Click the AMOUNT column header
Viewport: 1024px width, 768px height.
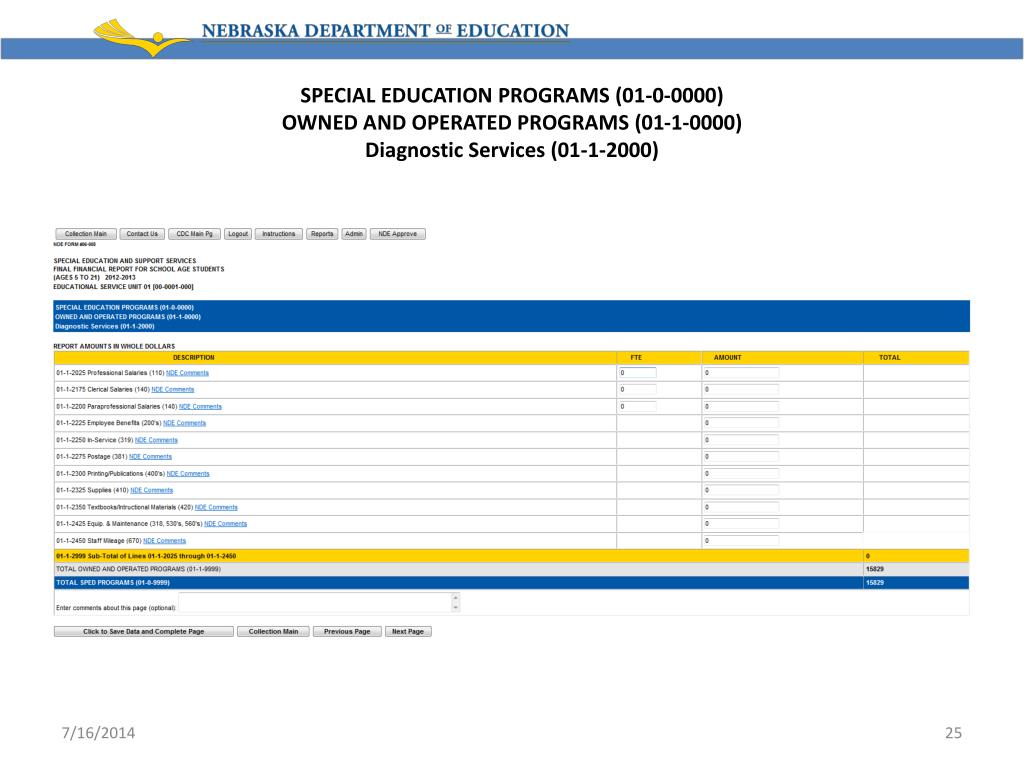[x=728, y=358]
